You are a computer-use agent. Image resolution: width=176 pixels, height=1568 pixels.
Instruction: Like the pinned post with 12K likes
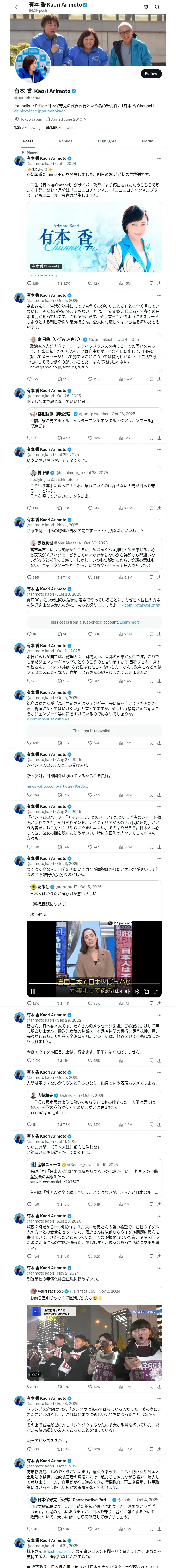[90, 283]
